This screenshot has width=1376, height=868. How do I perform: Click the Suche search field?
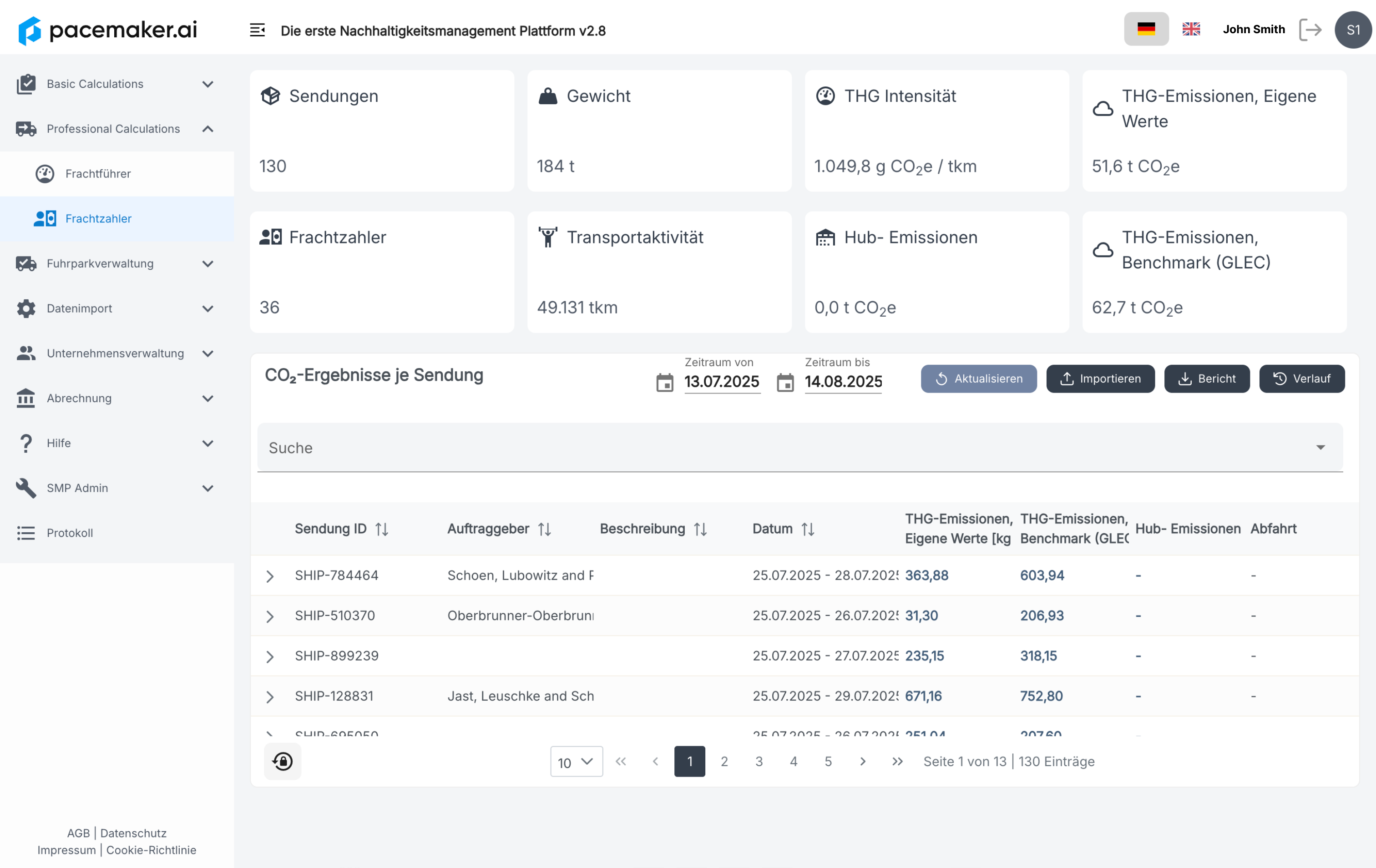pos(789,448)
